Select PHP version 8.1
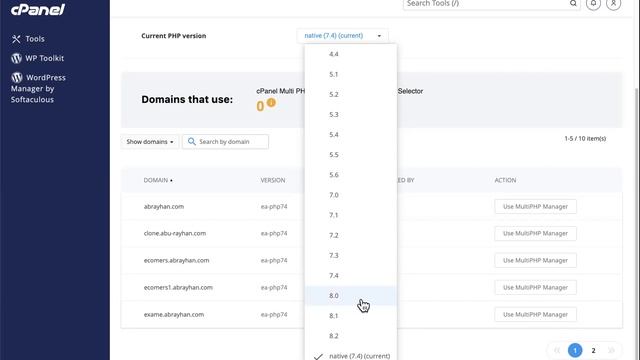640x360 pixels. coord(351,316)
